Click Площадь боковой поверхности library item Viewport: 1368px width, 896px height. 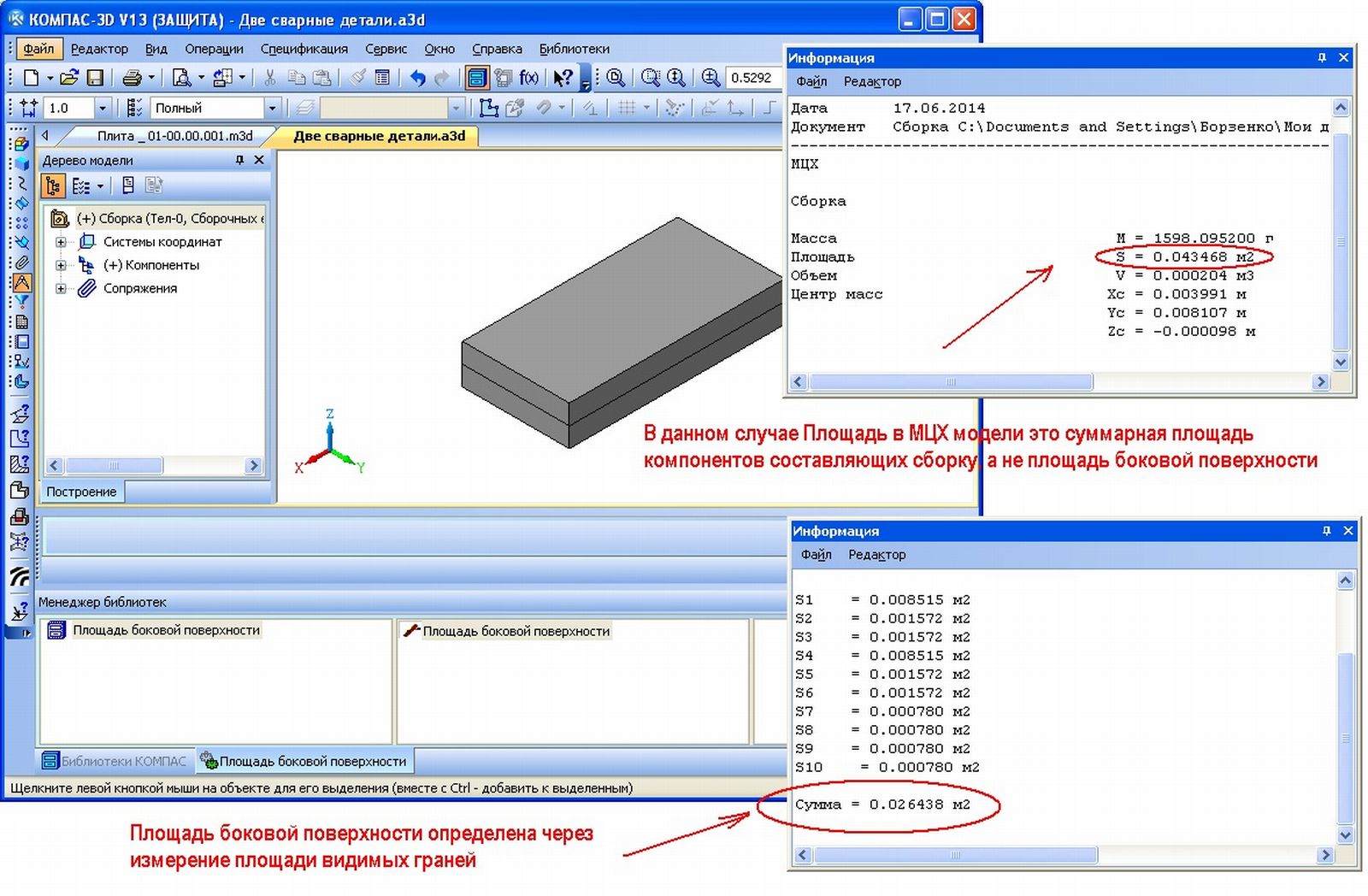(x=166, y=630)
